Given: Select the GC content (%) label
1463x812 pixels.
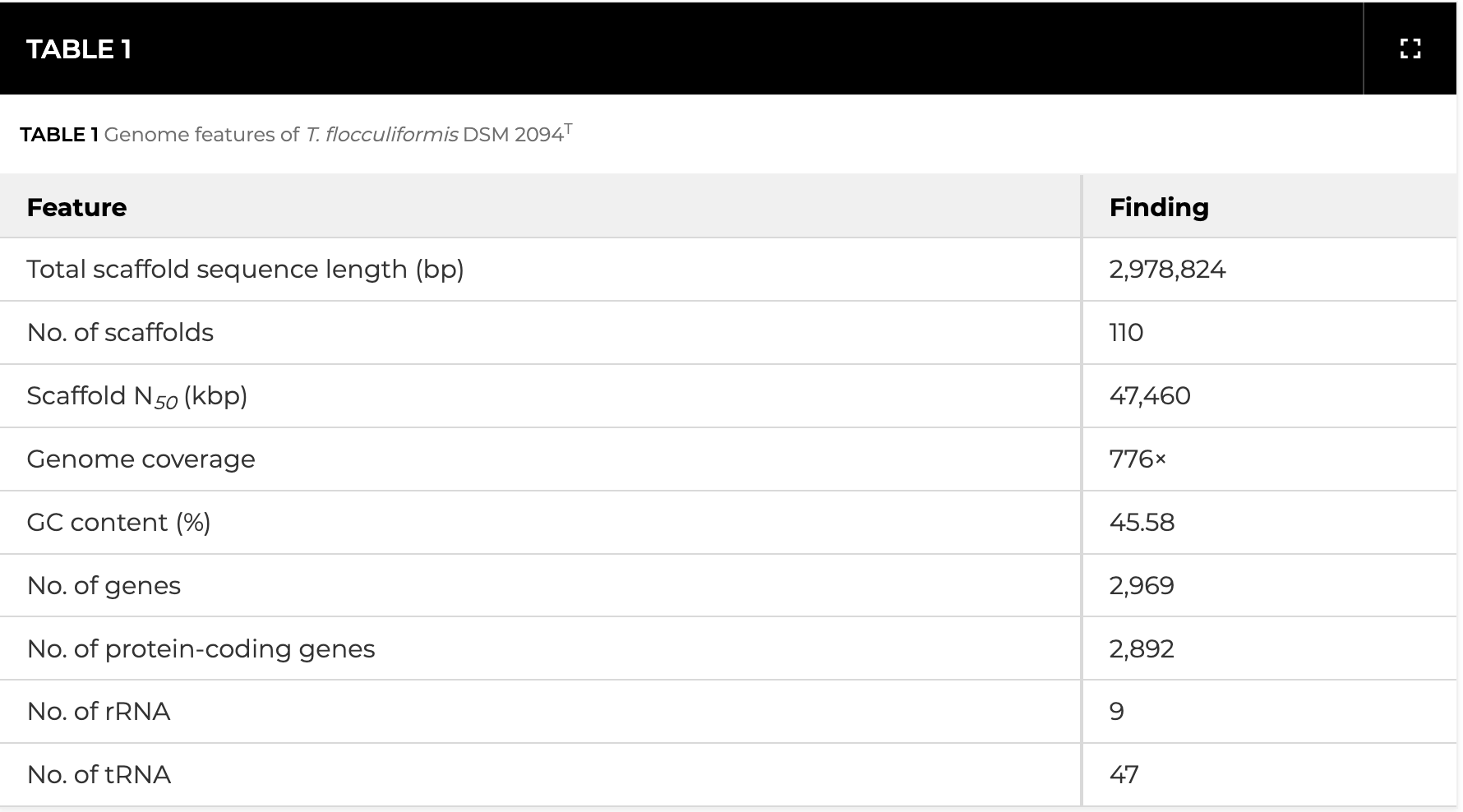Looking at the screenshot, I should pyautogui.click(x=118, y=523).
